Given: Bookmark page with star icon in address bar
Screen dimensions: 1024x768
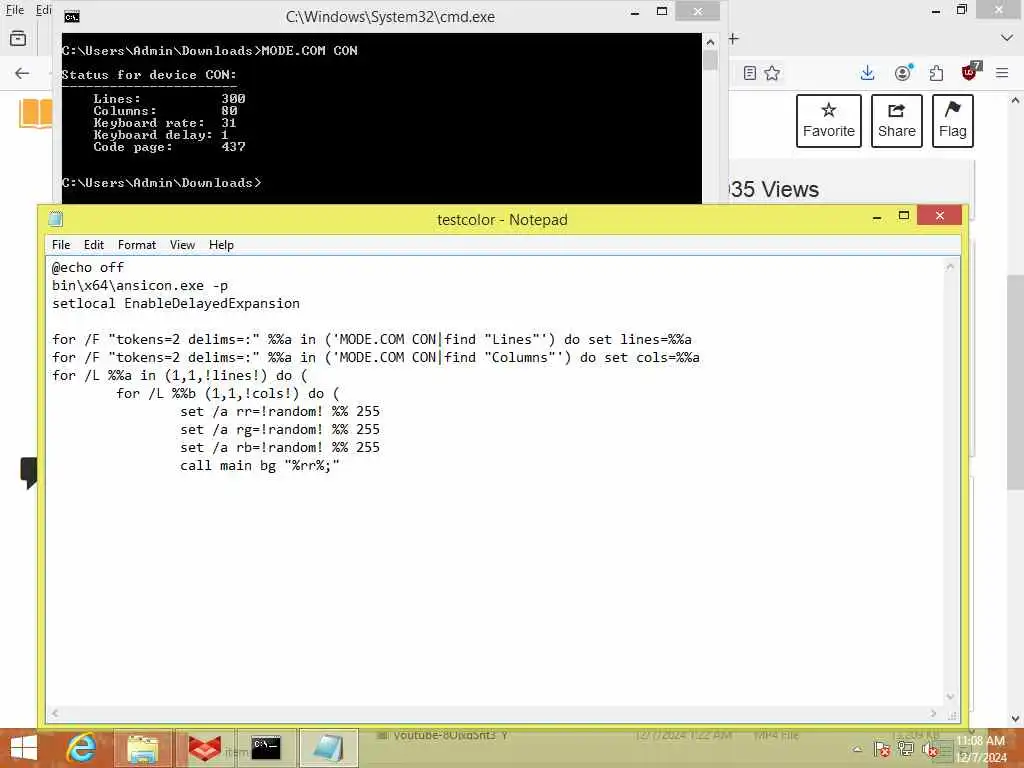Looking at the screenshot, I should (773, 73).
